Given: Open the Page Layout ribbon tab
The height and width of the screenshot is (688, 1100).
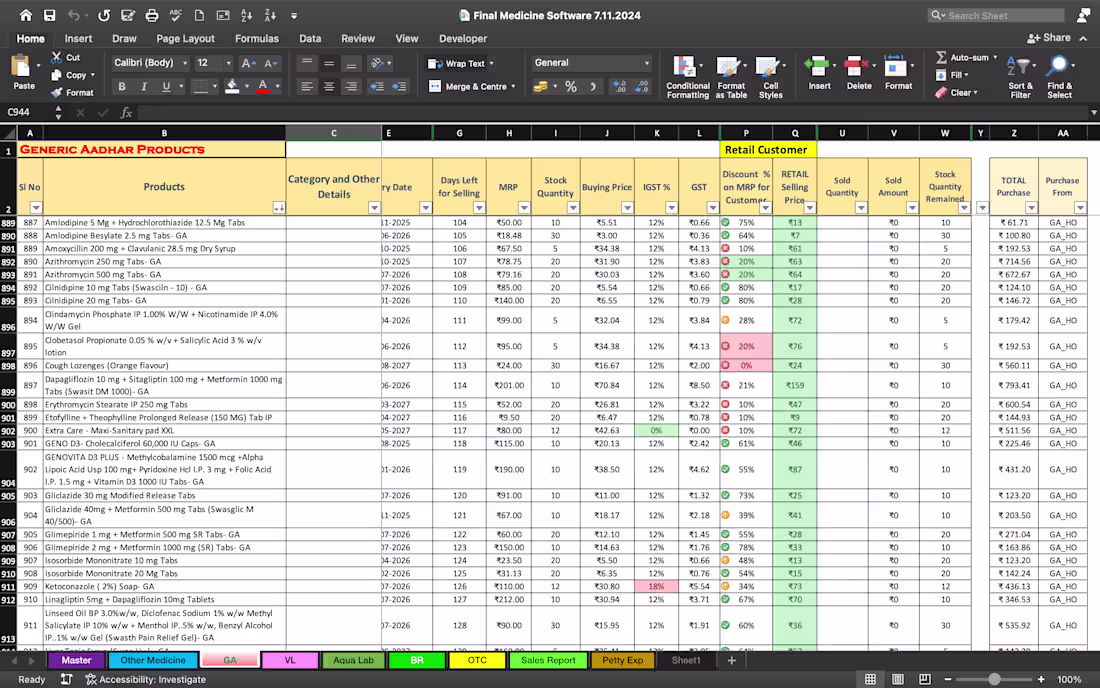Looking at the screenshot, I should click(x=185, y=39).
